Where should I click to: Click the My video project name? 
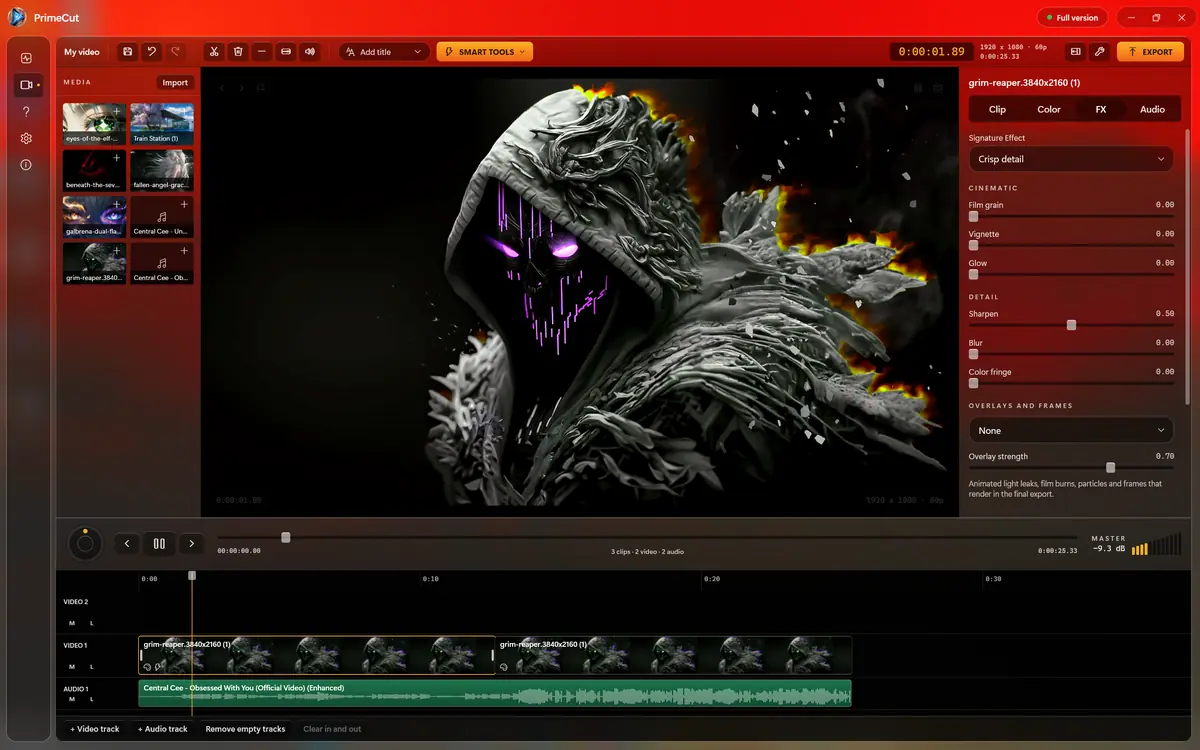click(82, 52)
